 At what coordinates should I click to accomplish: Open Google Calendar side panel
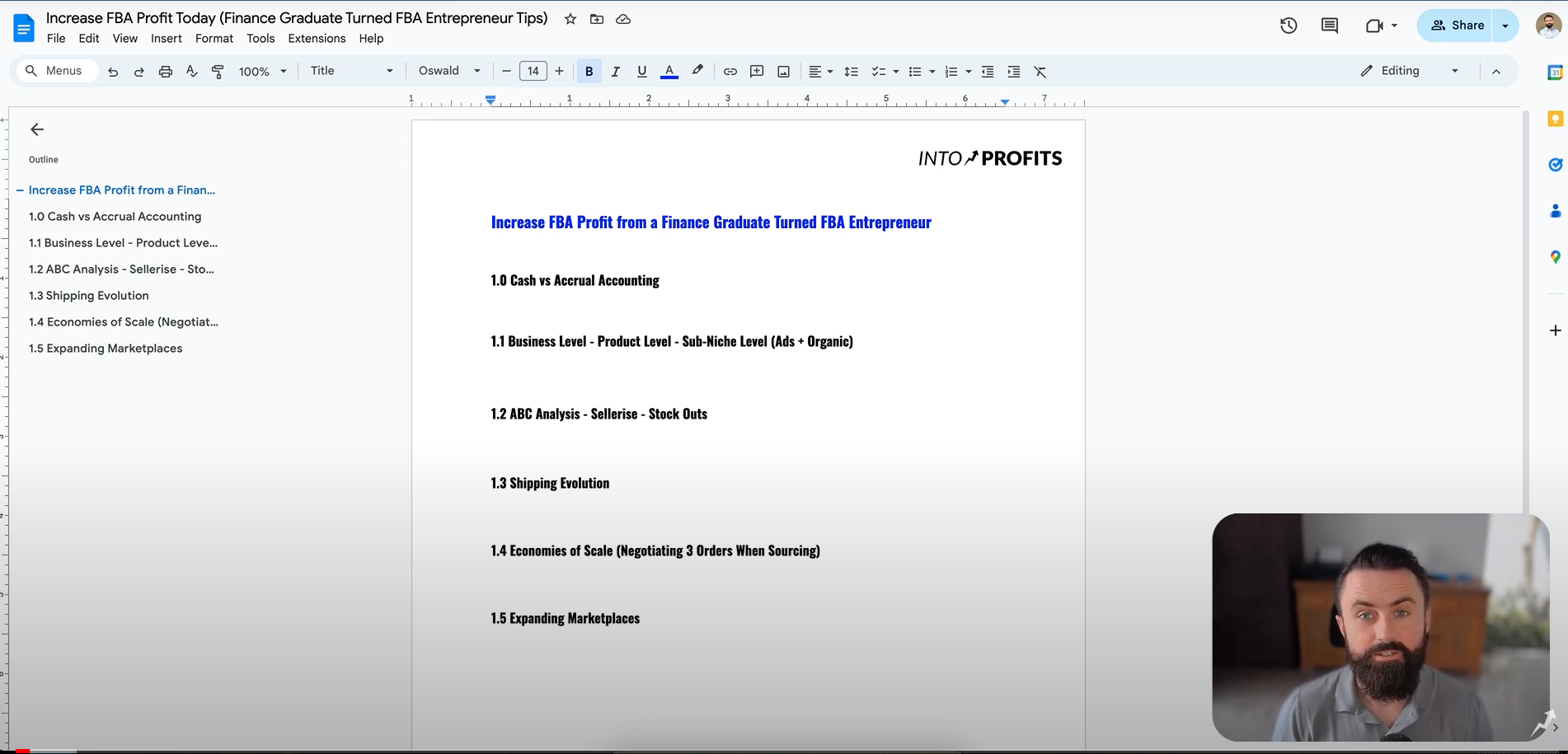click(1555, 73)
